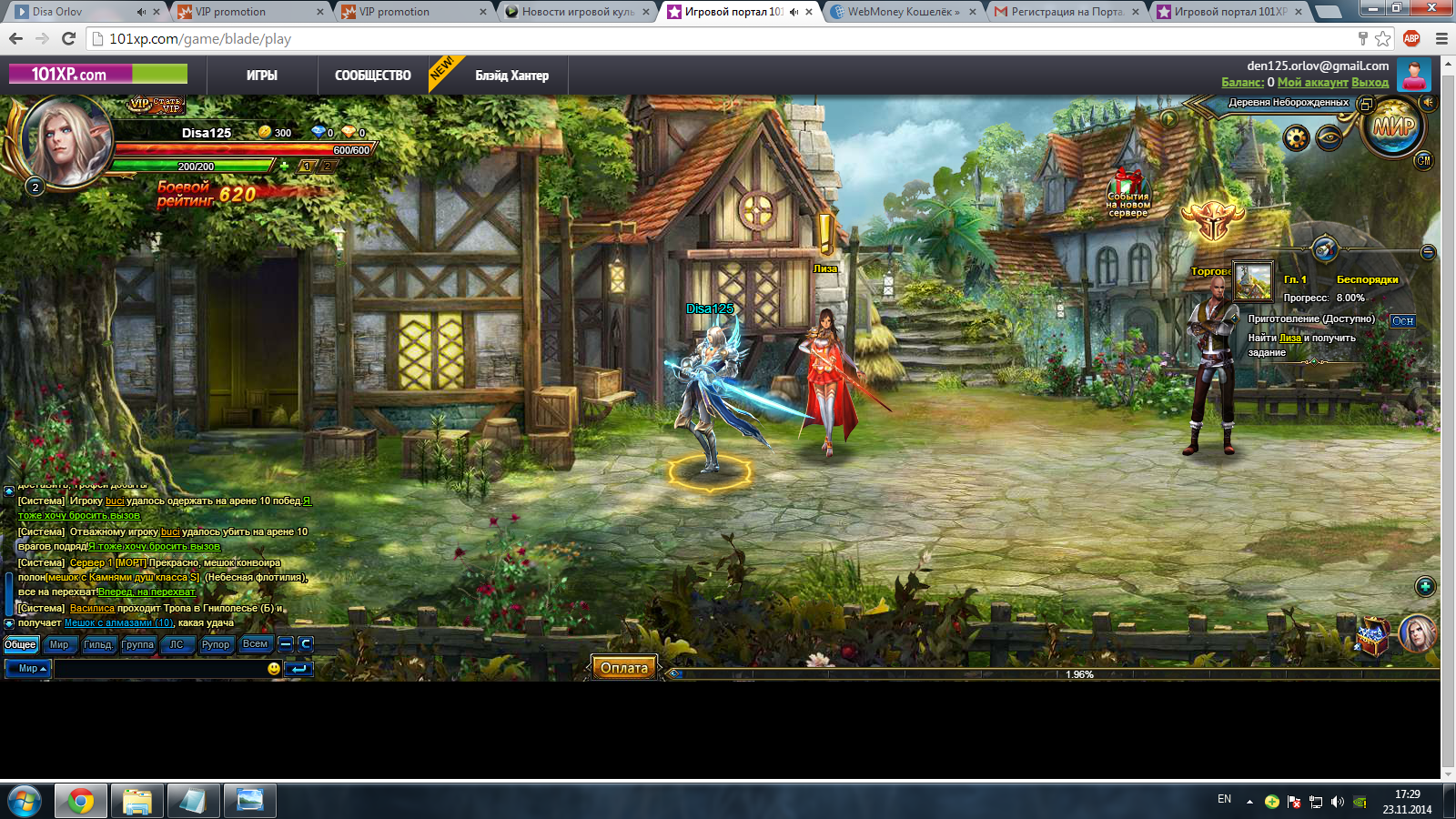This screenshot has width=1456, height=819.
Task: Click the player portrait avatar
Action: click(66, 141)
